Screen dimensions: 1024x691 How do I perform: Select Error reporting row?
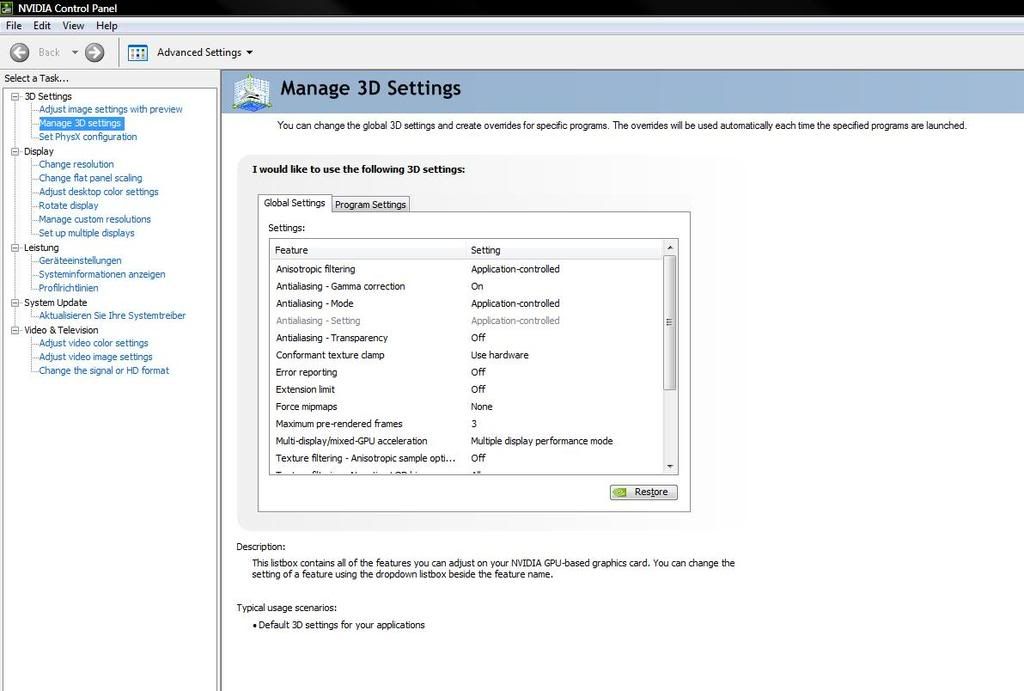pyautogui.click(x=466, y=372)
